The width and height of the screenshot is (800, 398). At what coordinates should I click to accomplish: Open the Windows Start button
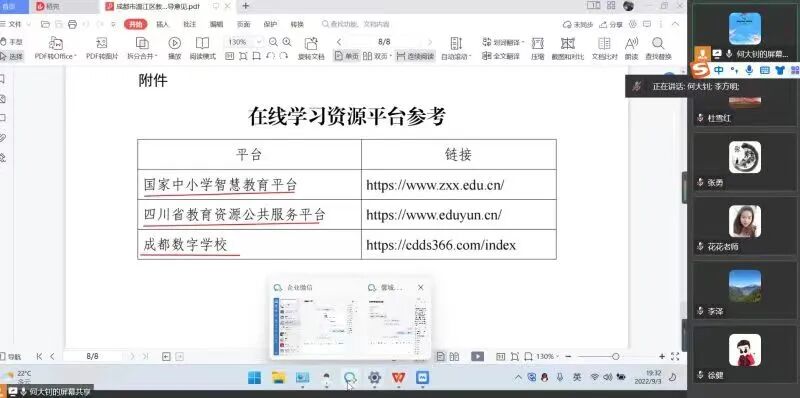(x=254, y=378)
